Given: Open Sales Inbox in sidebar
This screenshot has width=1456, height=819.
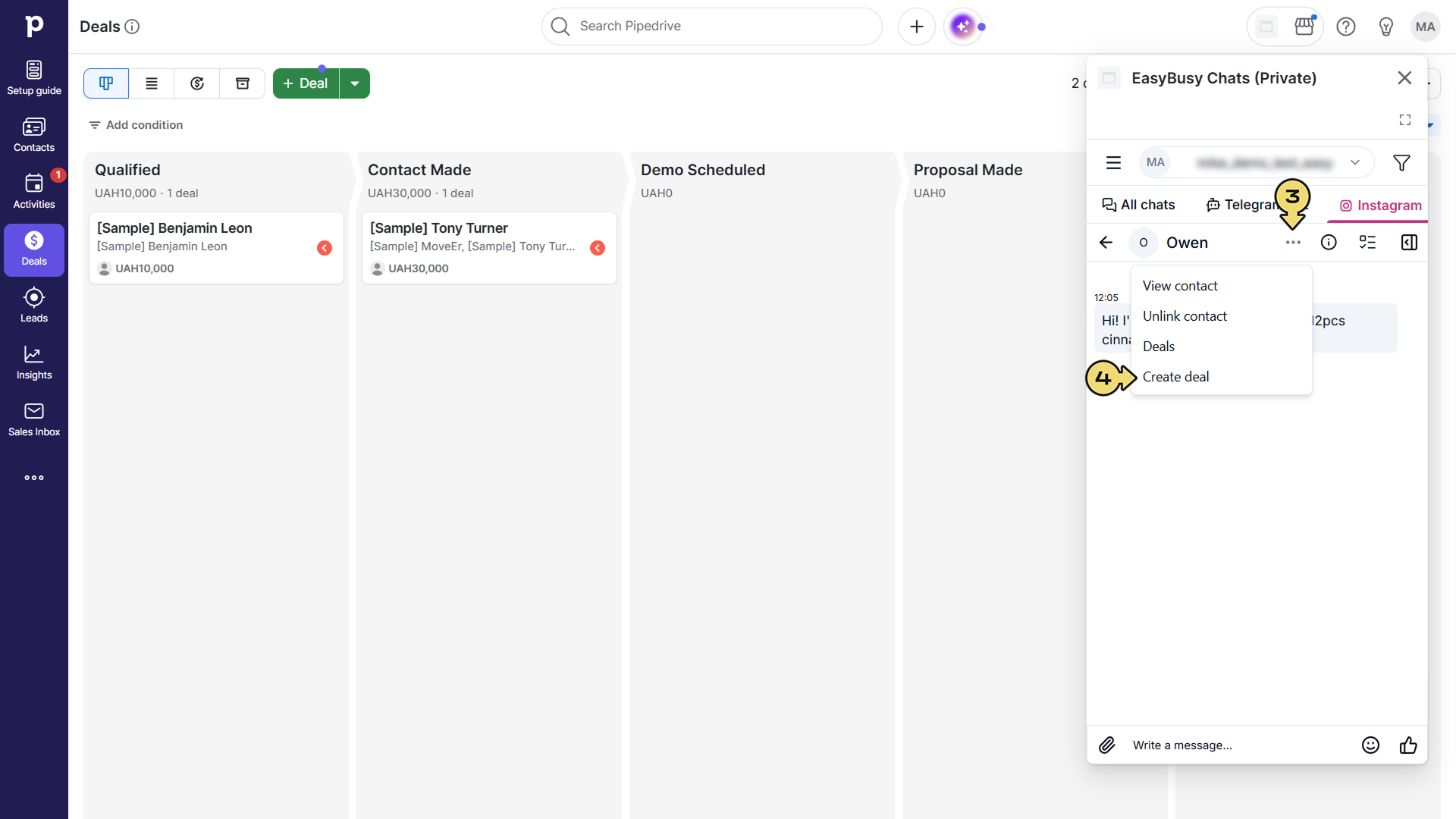Looking at the screenshot, I should tap(34, 420).
